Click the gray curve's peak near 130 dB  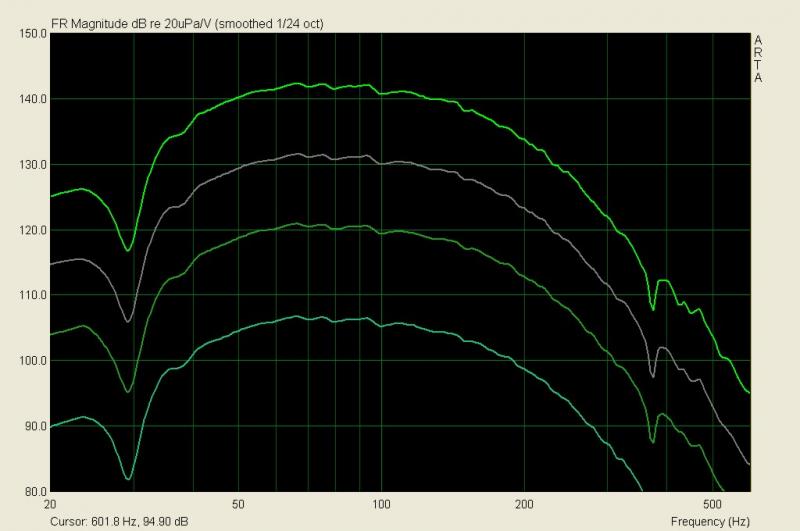click(x=298, y=154)
